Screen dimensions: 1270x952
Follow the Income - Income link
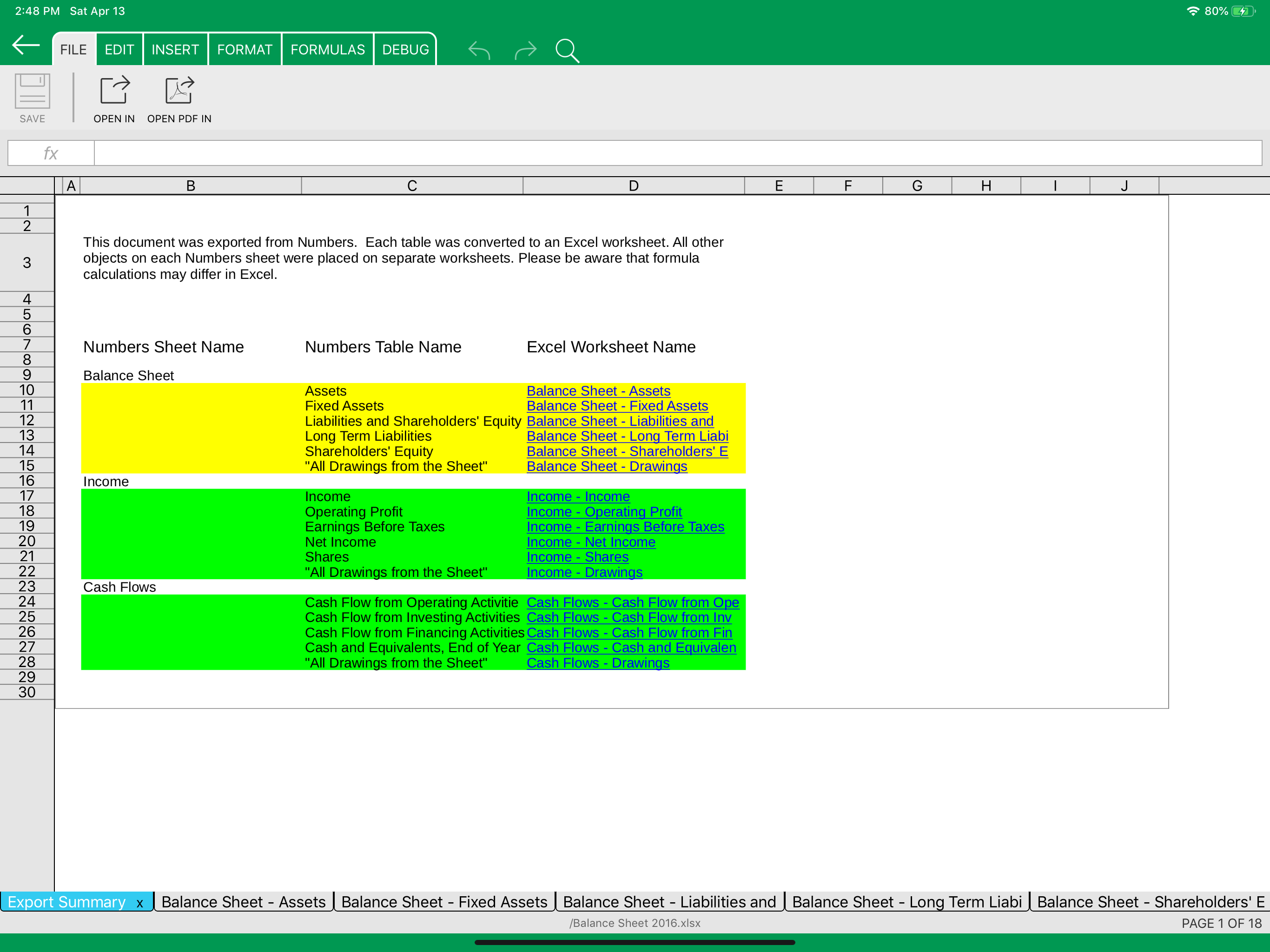[578, 496]
